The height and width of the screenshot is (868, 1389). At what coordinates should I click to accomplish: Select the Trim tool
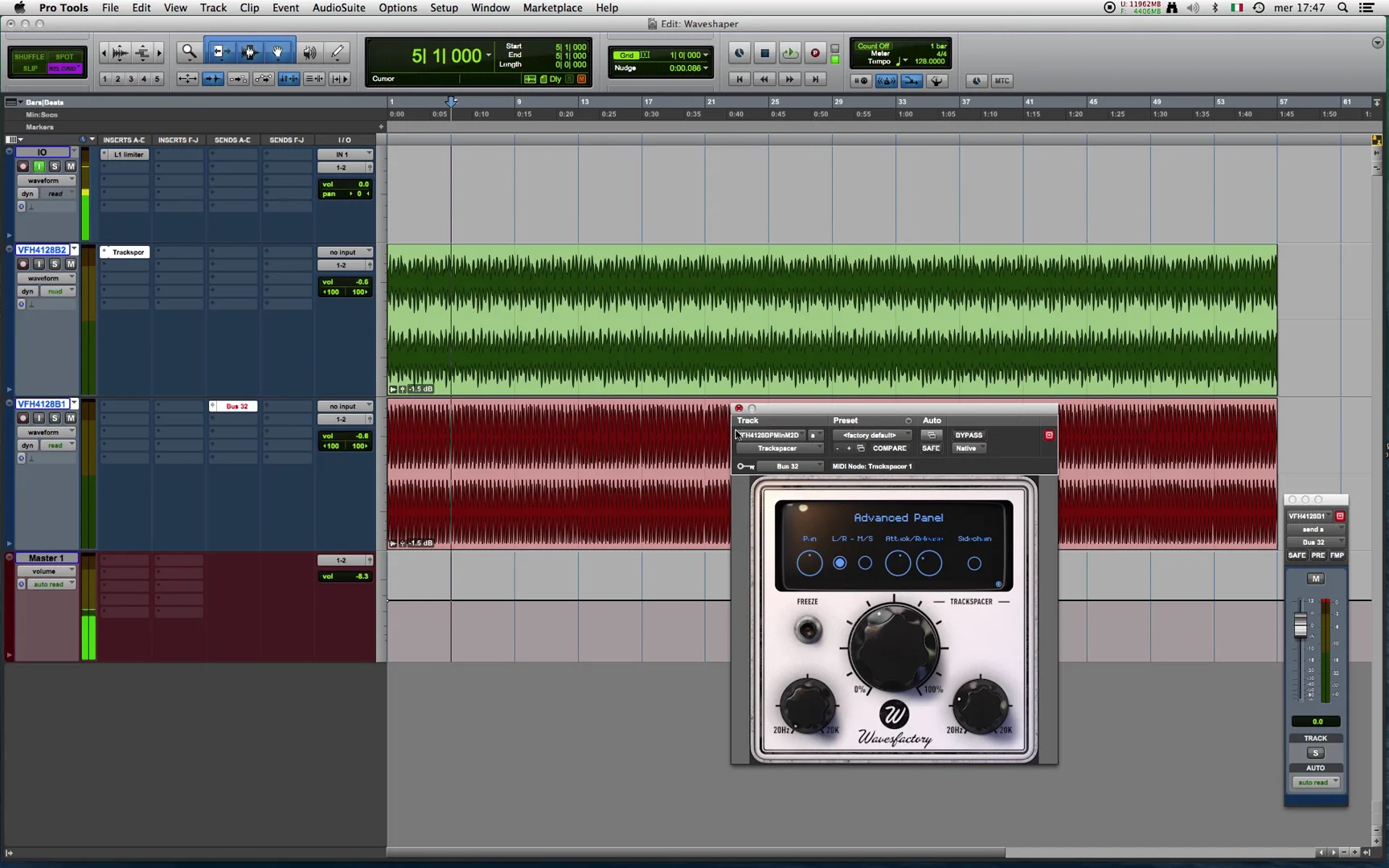coord(220,51)
